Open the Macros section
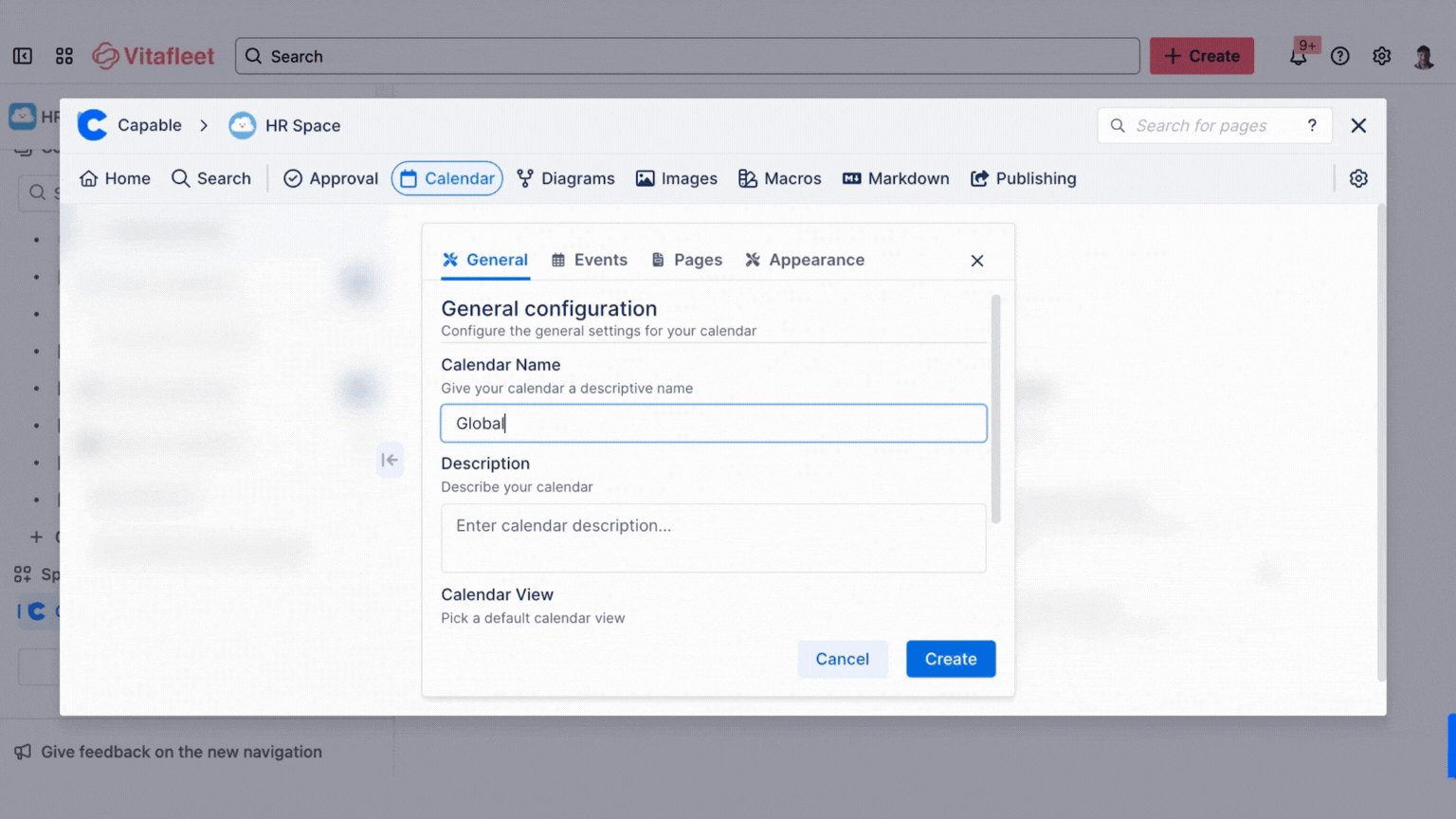 [x=779, y=178]
